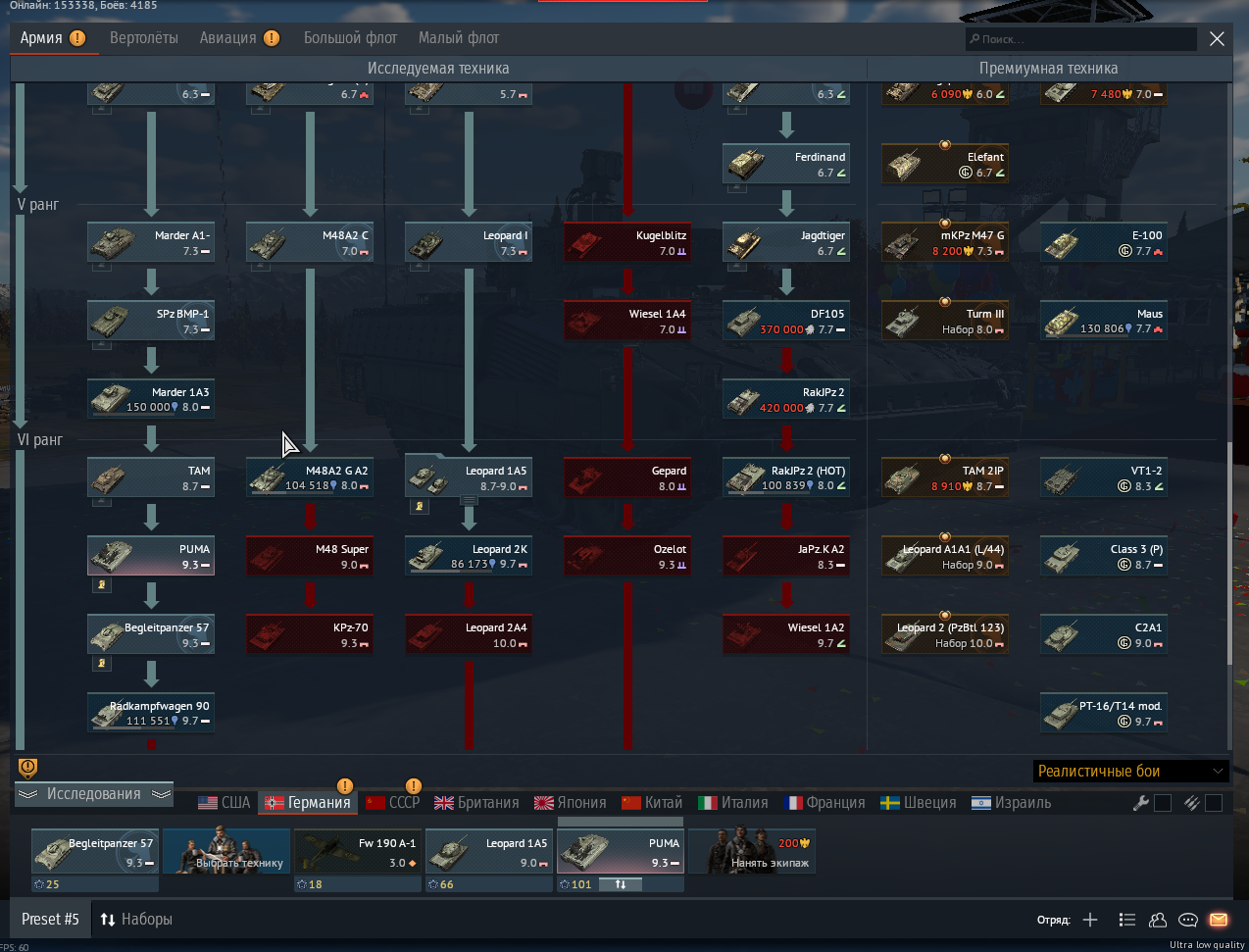Image resolution: width=1249 pixels, height=952 pixels.
Task: Close the research tree window
Action: pos(1217,38)
